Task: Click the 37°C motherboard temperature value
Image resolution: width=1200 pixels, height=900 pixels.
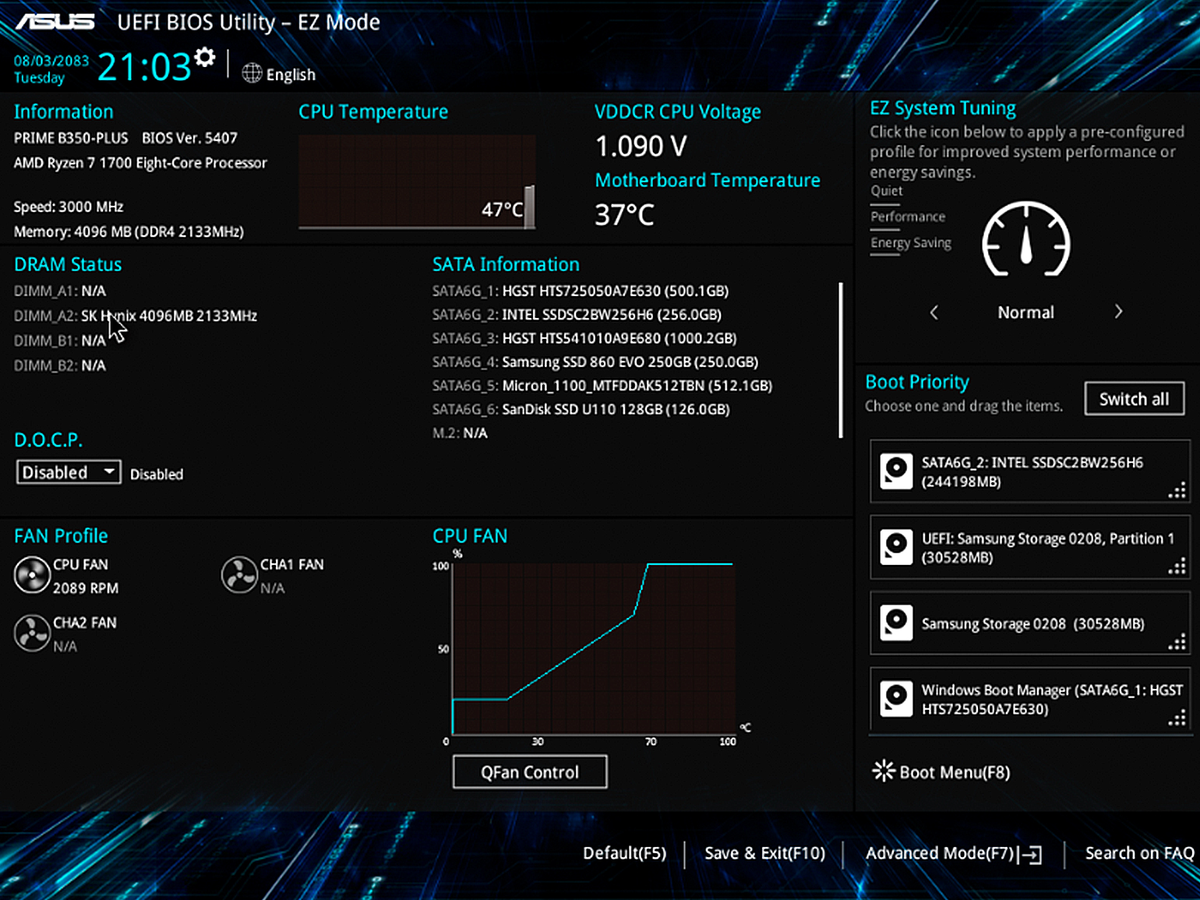Action: pos(625,214)
